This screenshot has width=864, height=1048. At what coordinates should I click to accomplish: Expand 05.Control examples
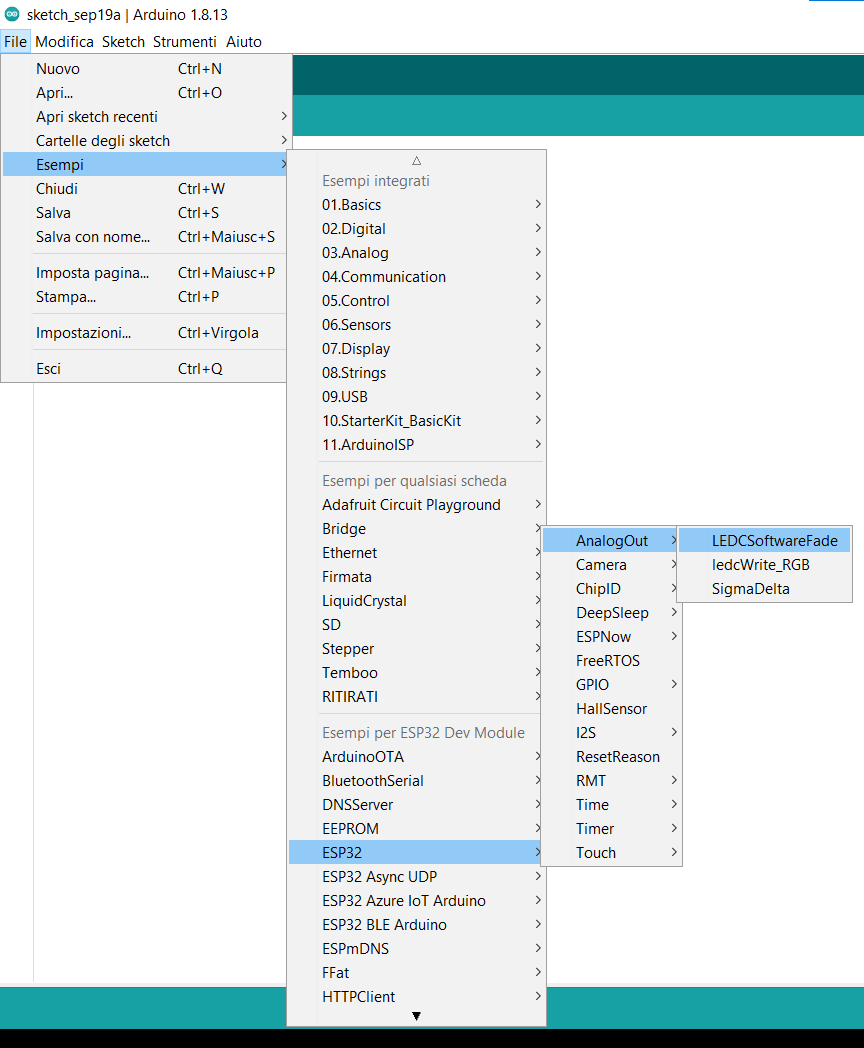click(x=416, y=301)
